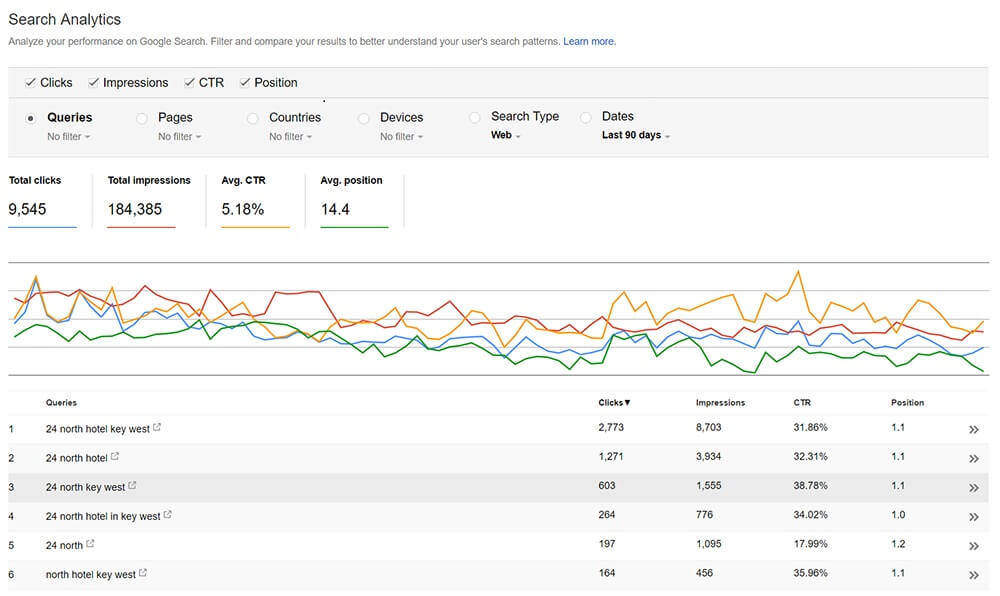This screenshot has height=596, width=1000.
Task: Click double-arrow icon in row 2 (1,271 clicks)
Action: pos(974,458)
